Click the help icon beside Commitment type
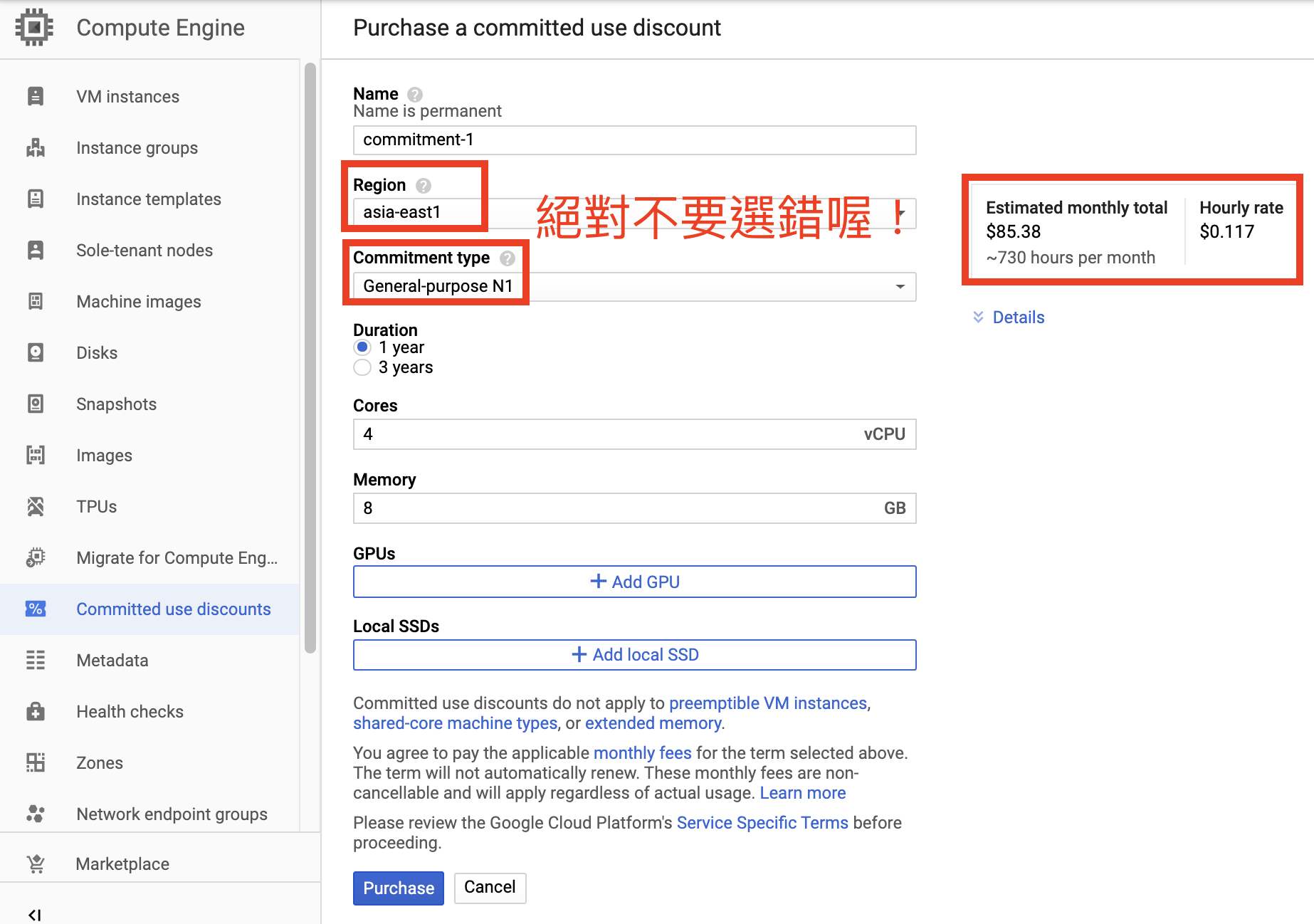 (x=507, y=258)
